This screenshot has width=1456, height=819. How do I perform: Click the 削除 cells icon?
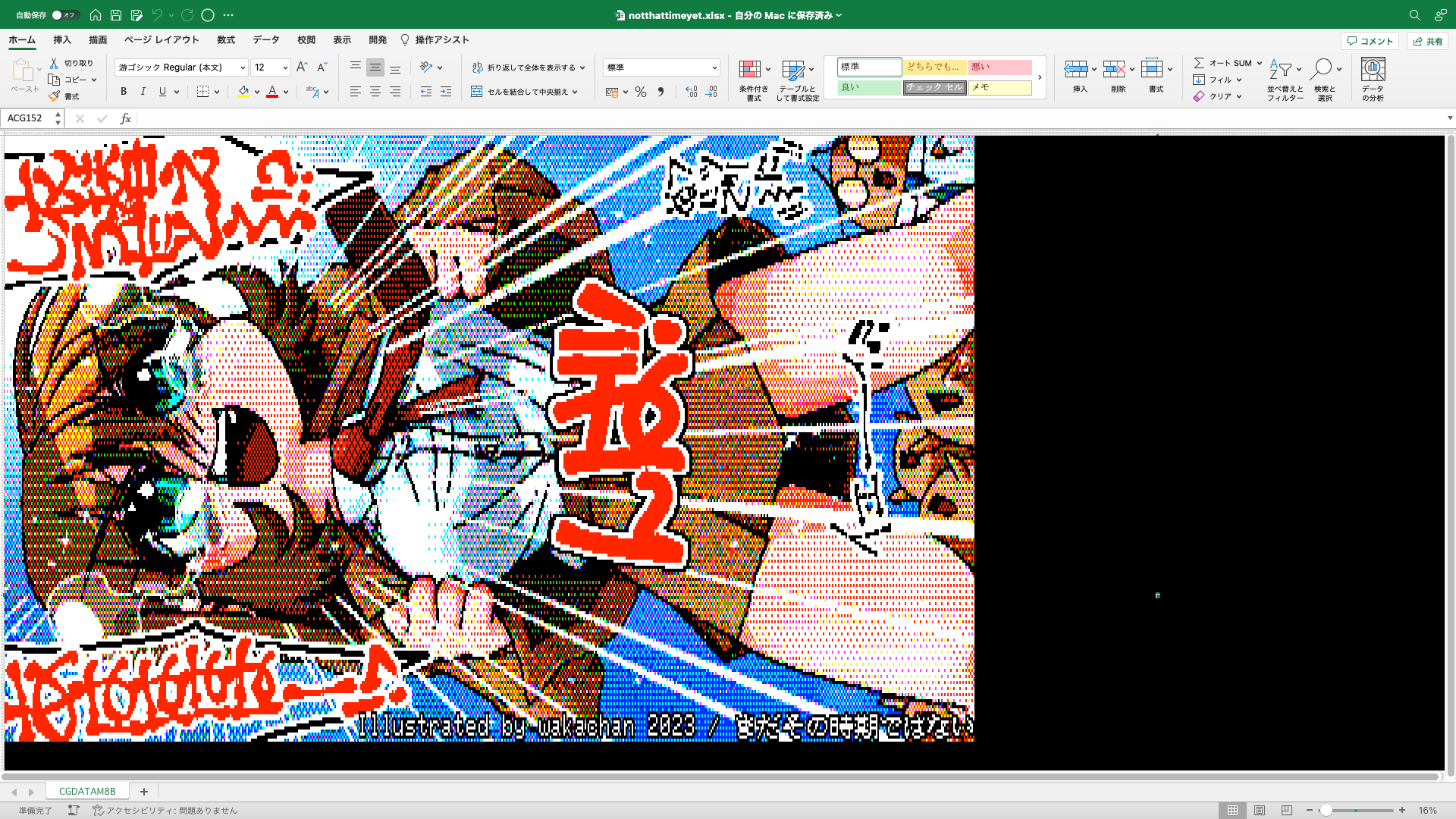[x=1114, y=70]
